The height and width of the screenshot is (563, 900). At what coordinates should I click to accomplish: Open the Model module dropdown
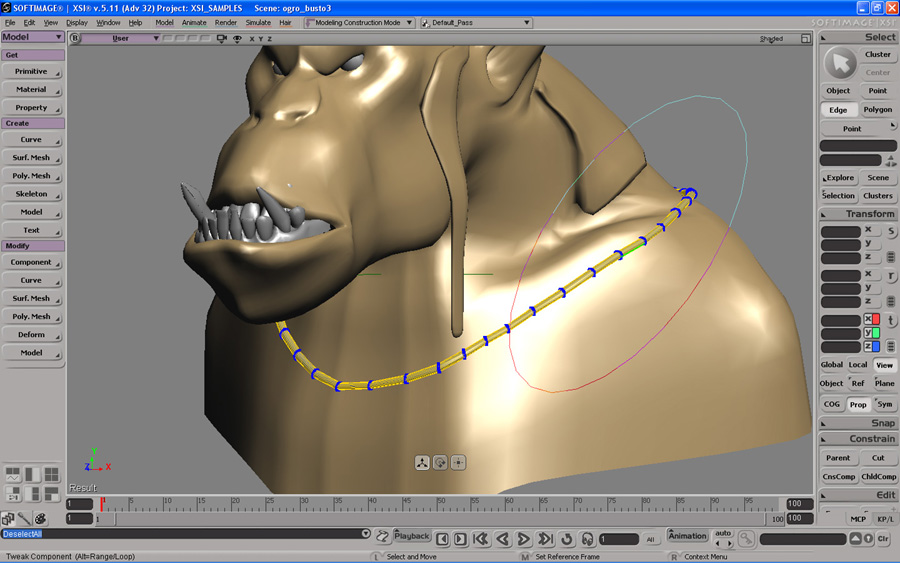[x=33, y=37]
